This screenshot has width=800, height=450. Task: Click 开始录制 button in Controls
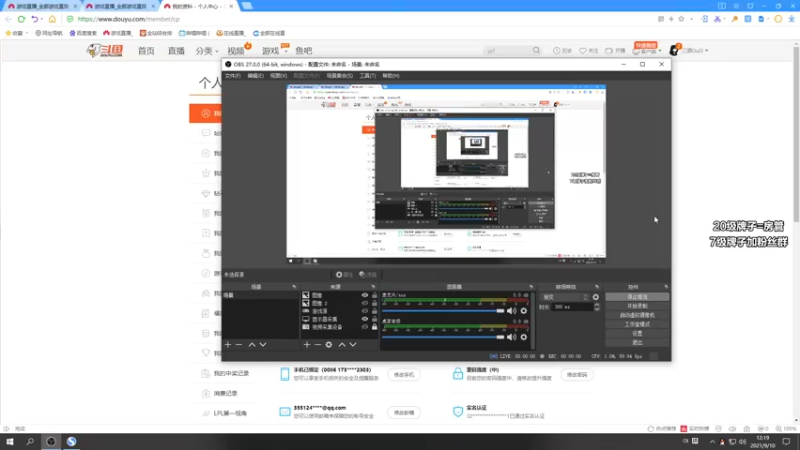click(637, 306)
